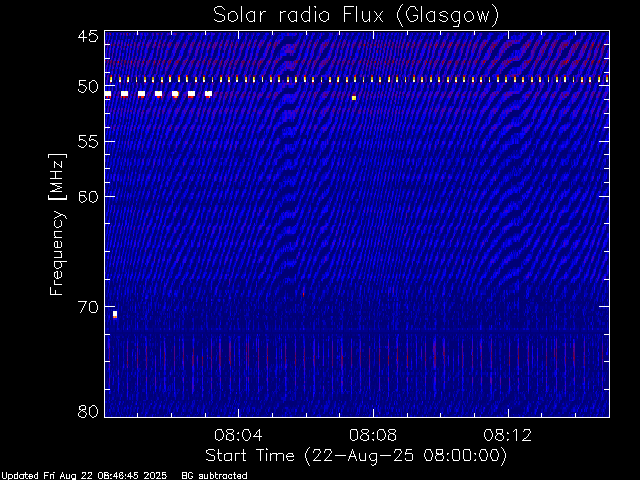This screenshot has height=480, width=640.
Task: Click the 'Updated Fri Aug 22' timestamp text
Action: 84,476
